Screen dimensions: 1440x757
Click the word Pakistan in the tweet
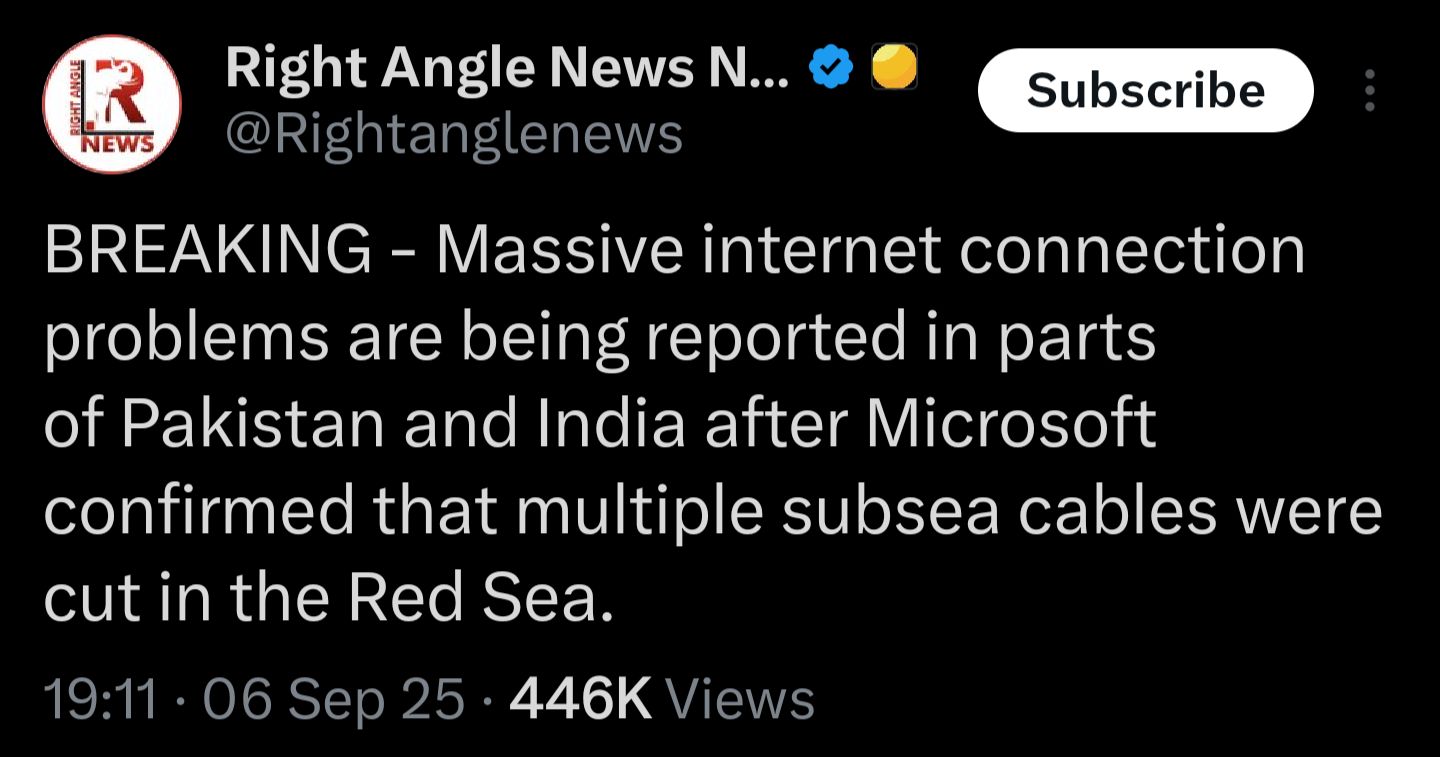click(x=253, y=423)
